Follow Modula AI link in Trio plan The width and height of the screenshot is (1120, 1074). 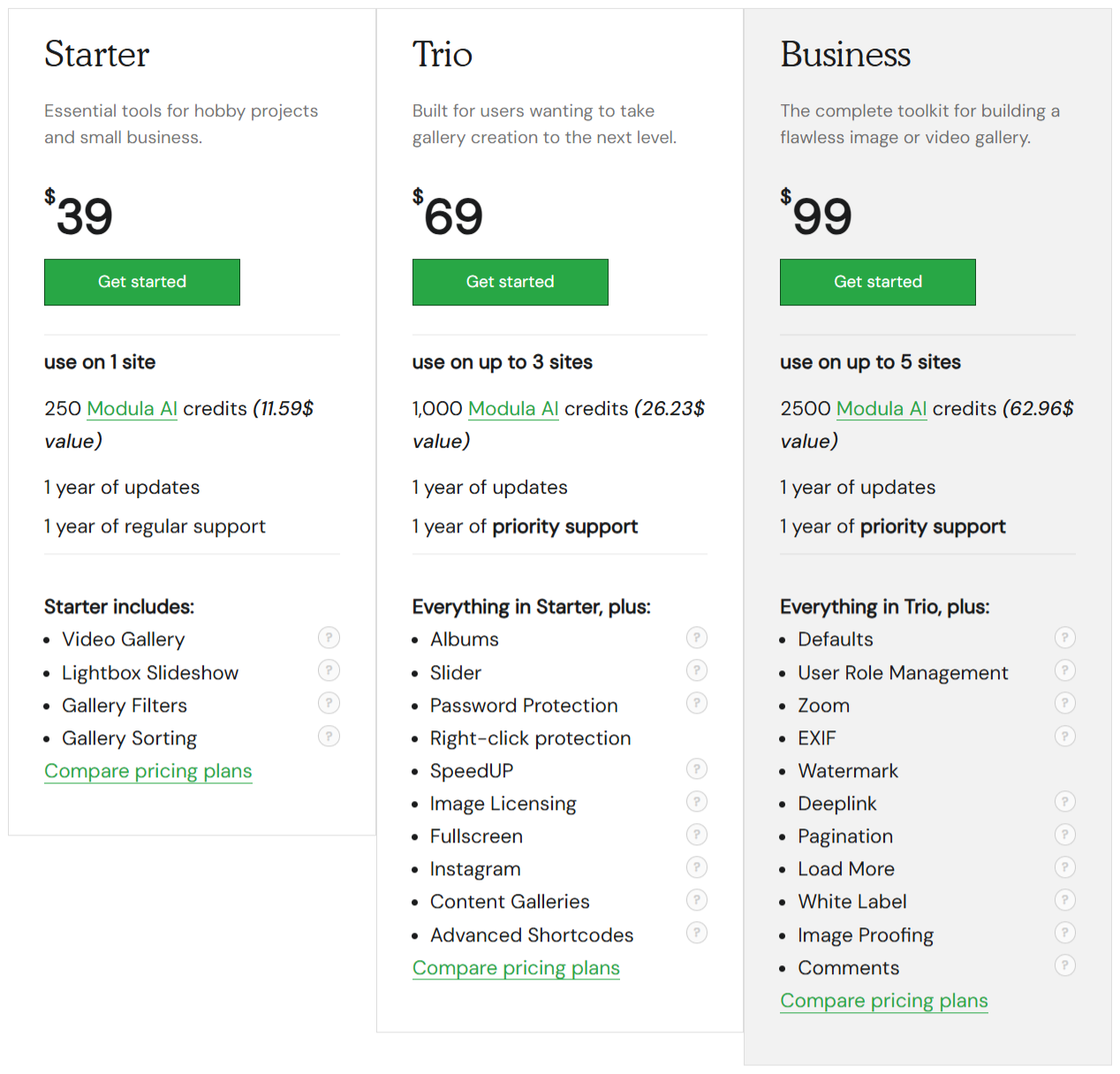[513, 409]
